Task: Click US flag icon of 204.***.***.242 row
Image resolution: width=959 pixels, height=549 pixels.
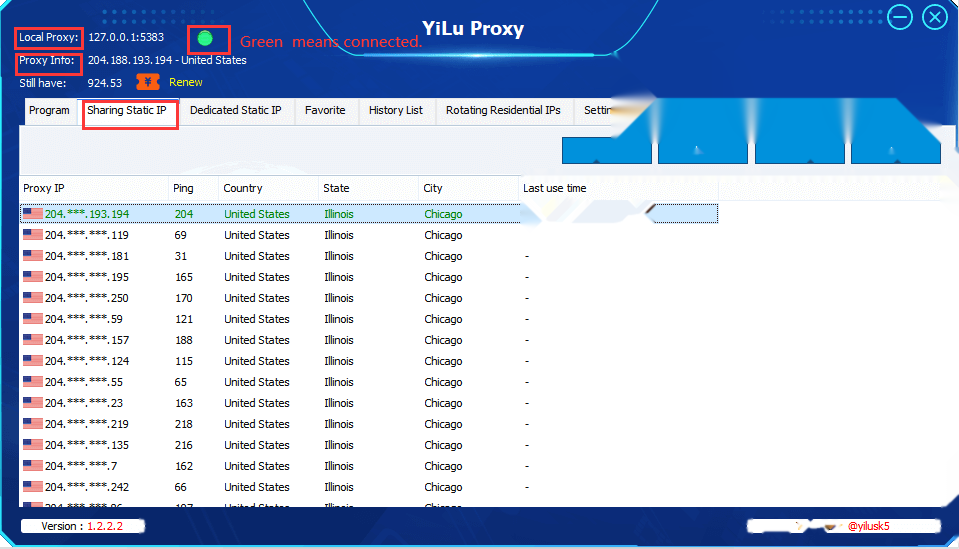Action: (33, 487)
